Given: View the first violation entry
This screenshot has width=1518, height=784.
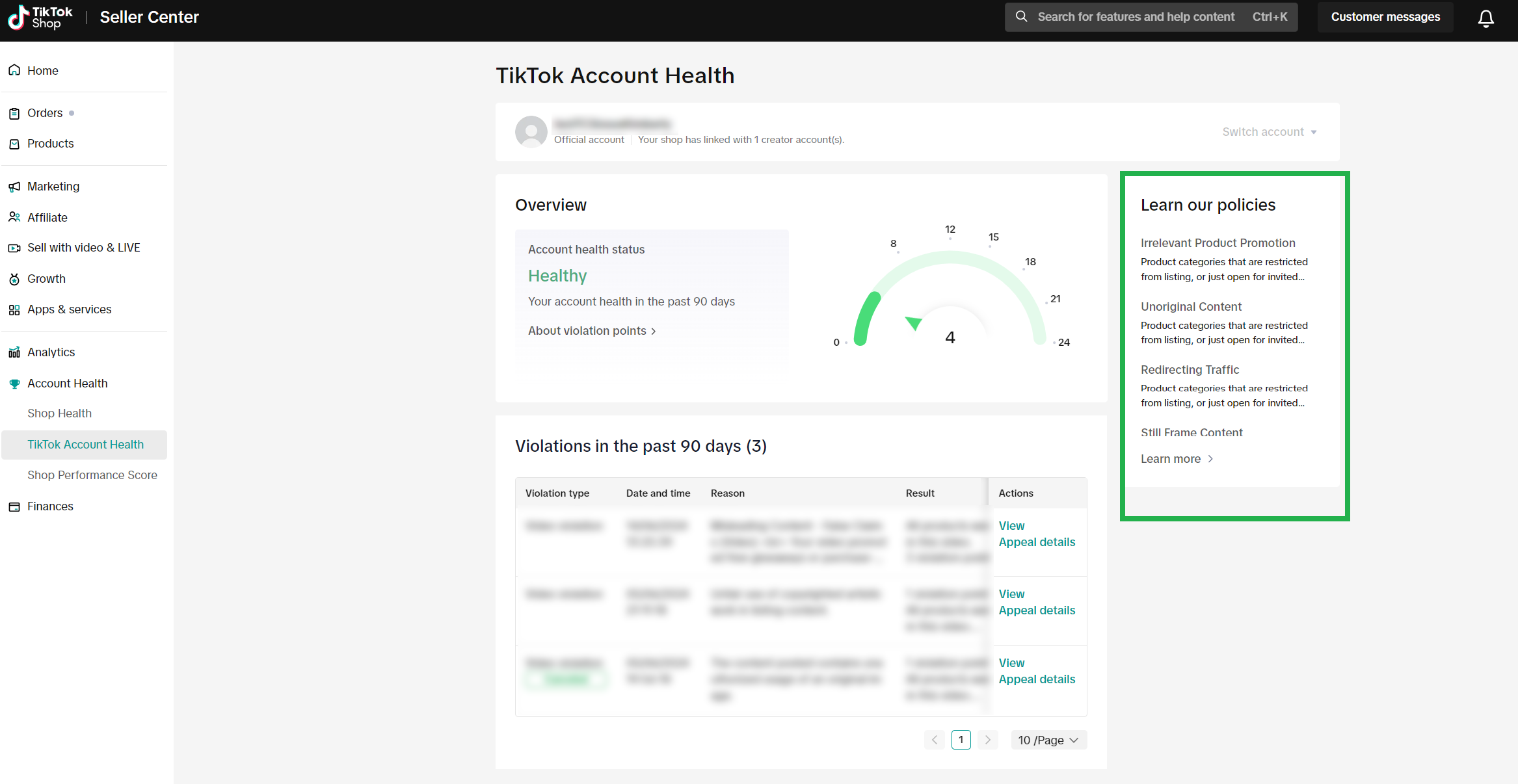Looking at the screenshot, I should 1011,526.
